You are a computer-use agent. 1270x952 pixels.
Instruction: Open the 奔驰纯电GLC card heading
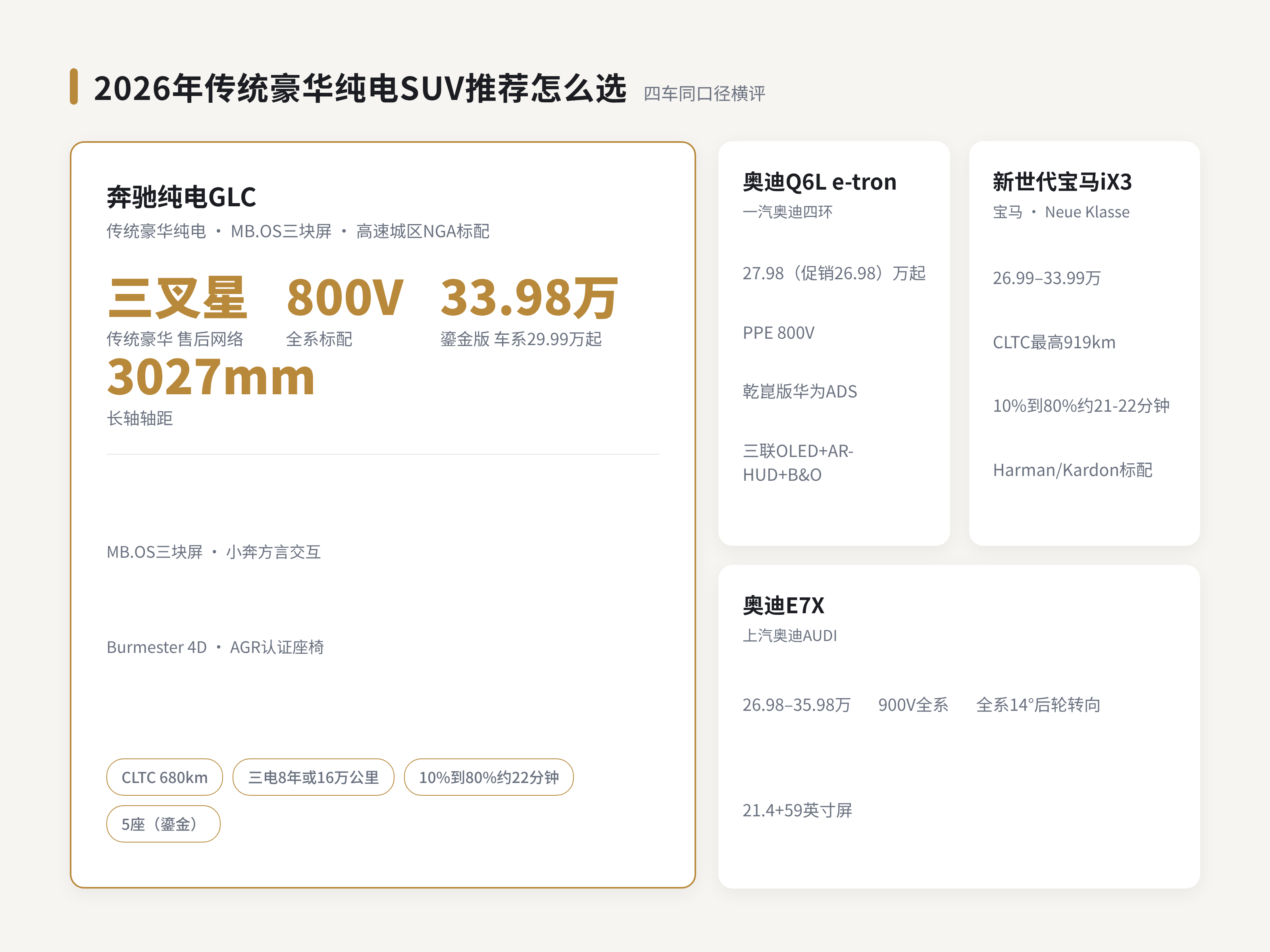tap(181, 197)
